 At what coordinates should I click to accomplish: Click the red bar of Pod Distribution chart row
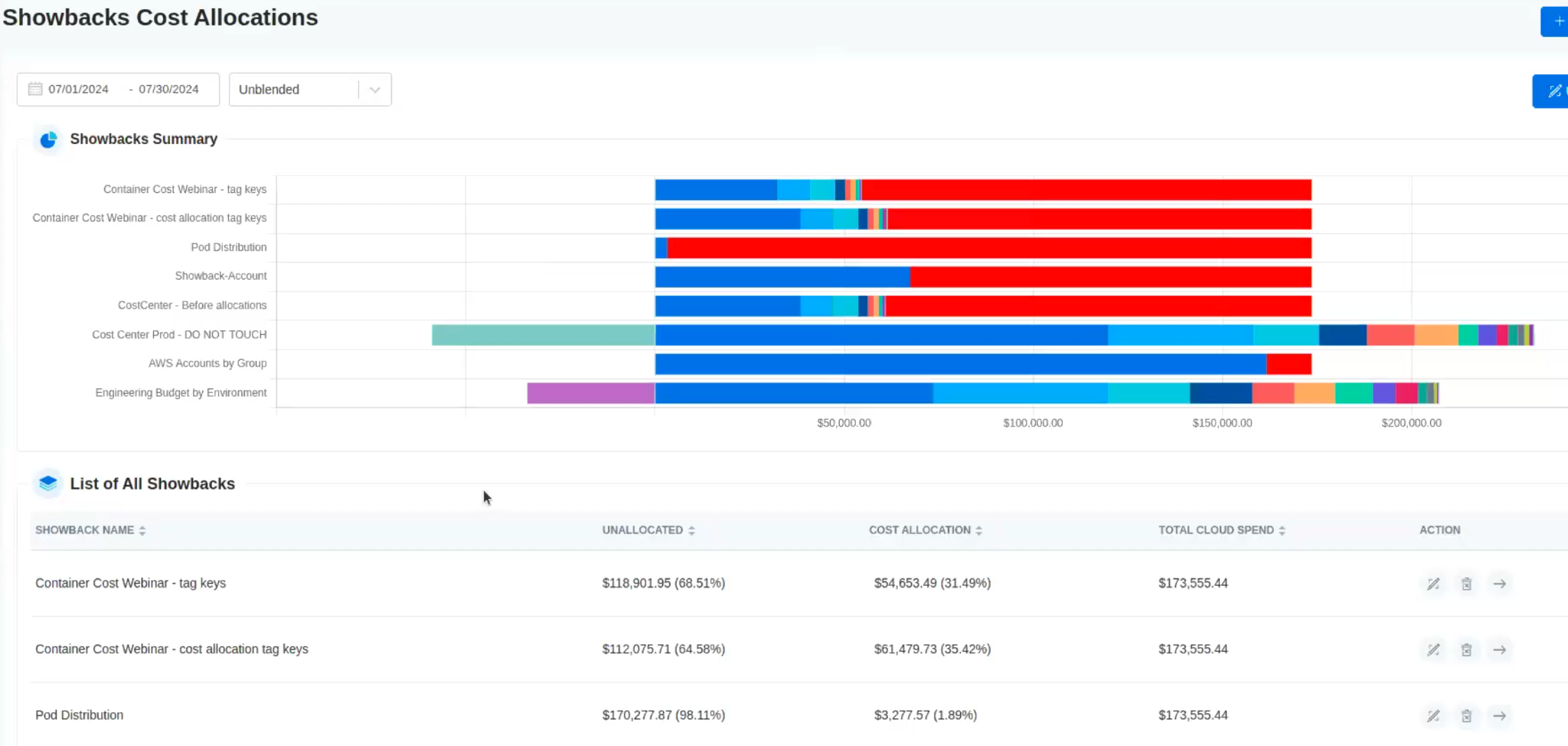tap(989, 248)
